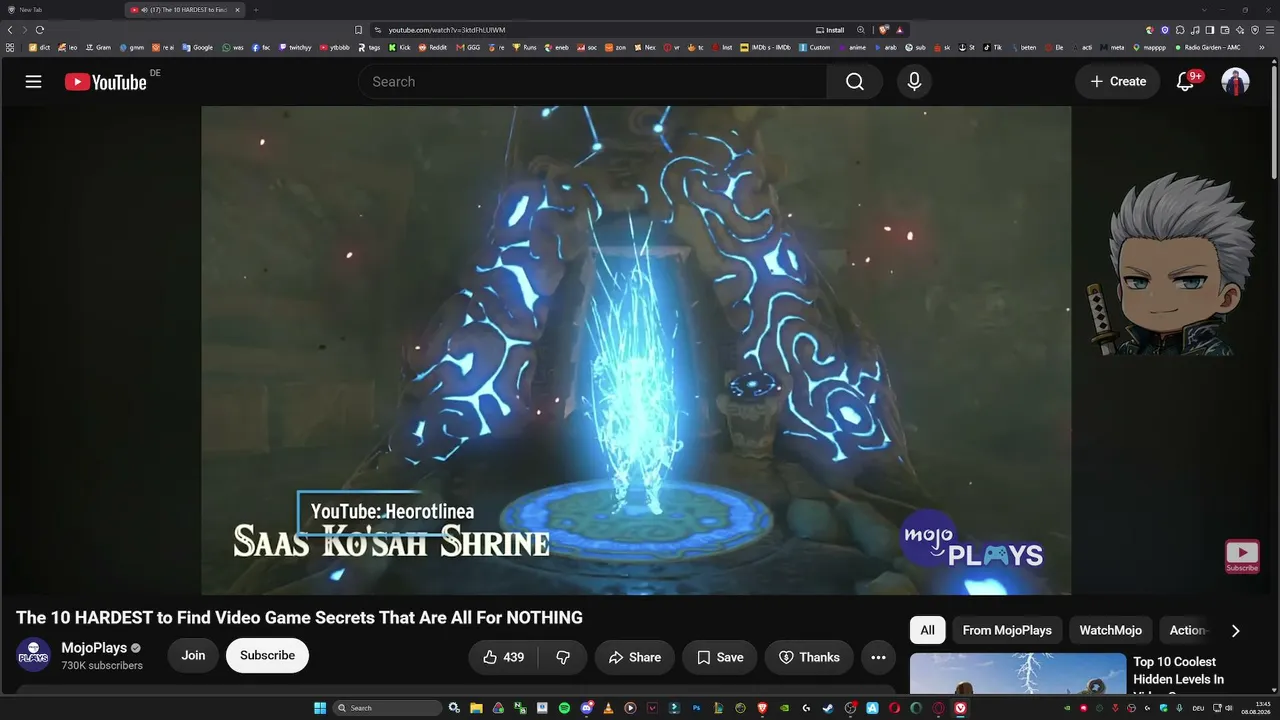Click the YouTube search magnifier button
This screenshot has height=720, width=1280.
click(x=855, y=82)
